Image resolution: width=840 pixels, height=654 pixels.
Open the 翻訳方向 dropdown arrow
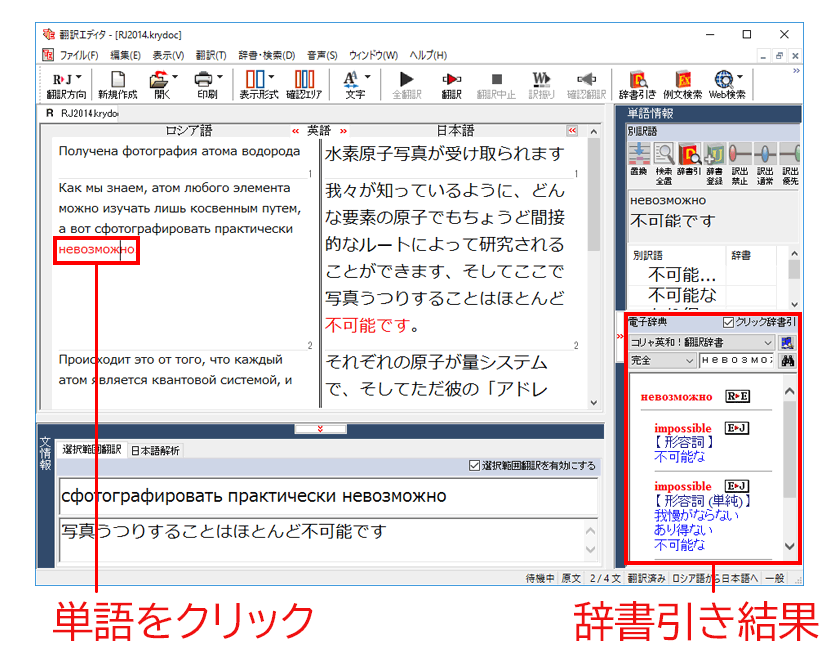coord(79,77)
